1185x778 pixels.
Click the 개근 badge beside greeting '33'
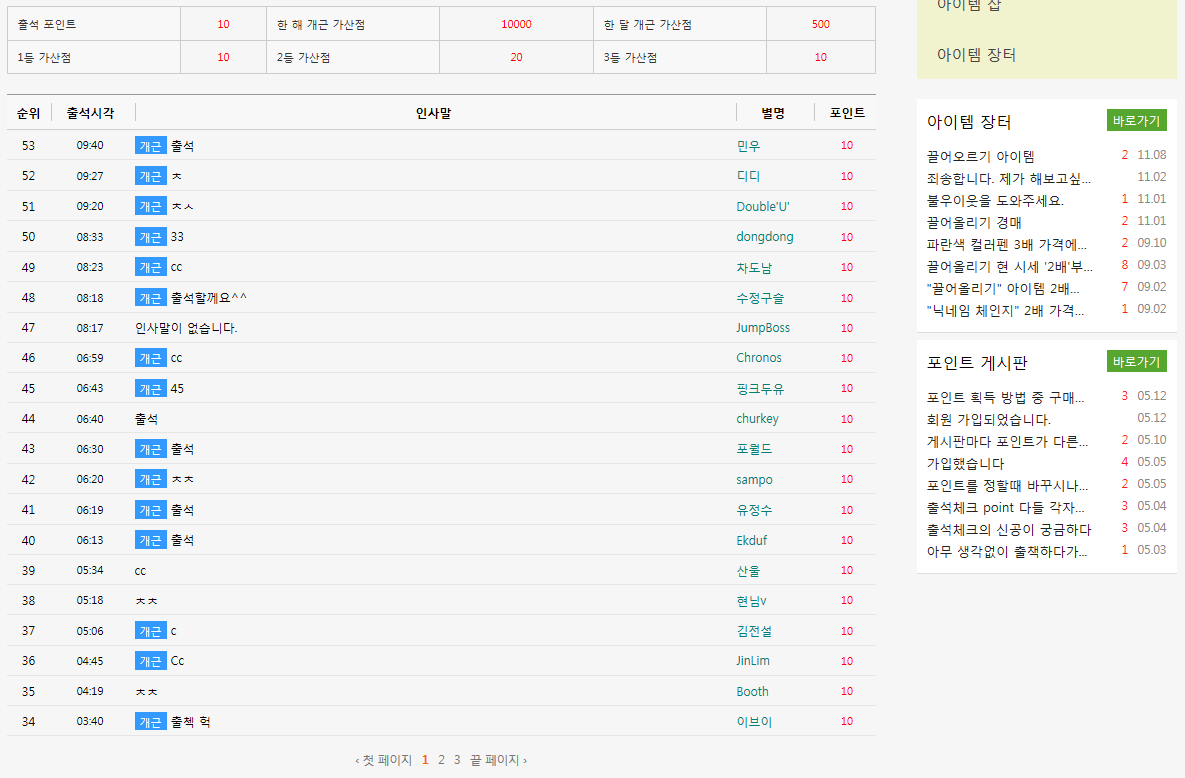tap(150, 237)
